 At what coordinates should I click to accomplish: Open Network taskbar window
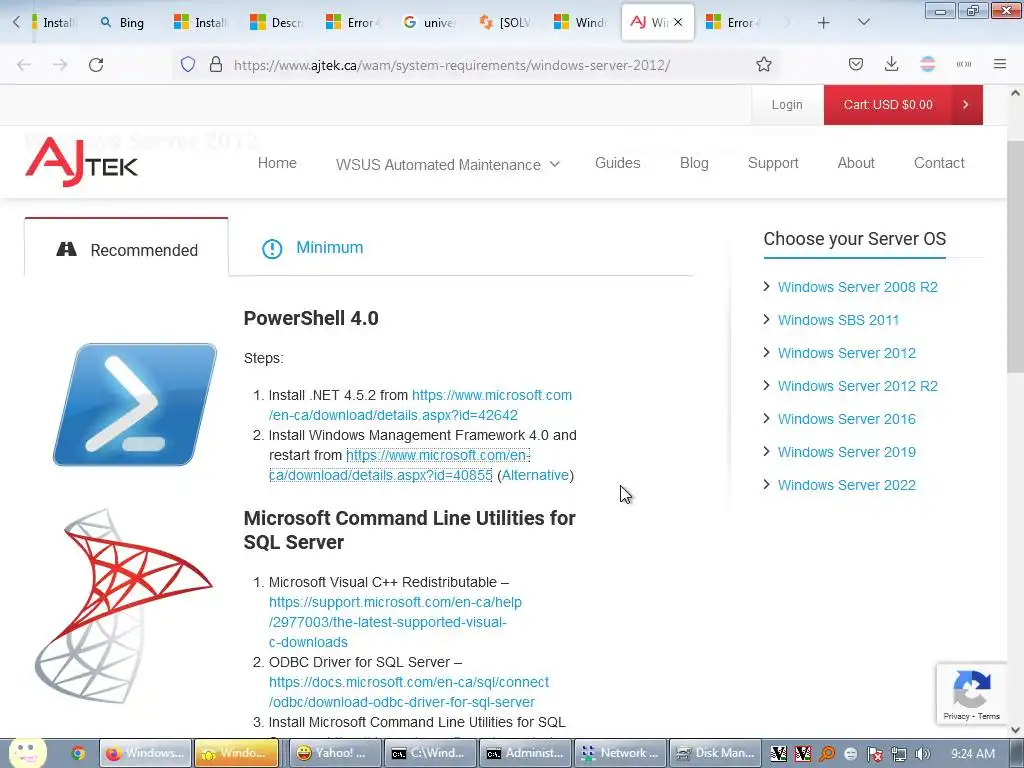coord(620,753)
